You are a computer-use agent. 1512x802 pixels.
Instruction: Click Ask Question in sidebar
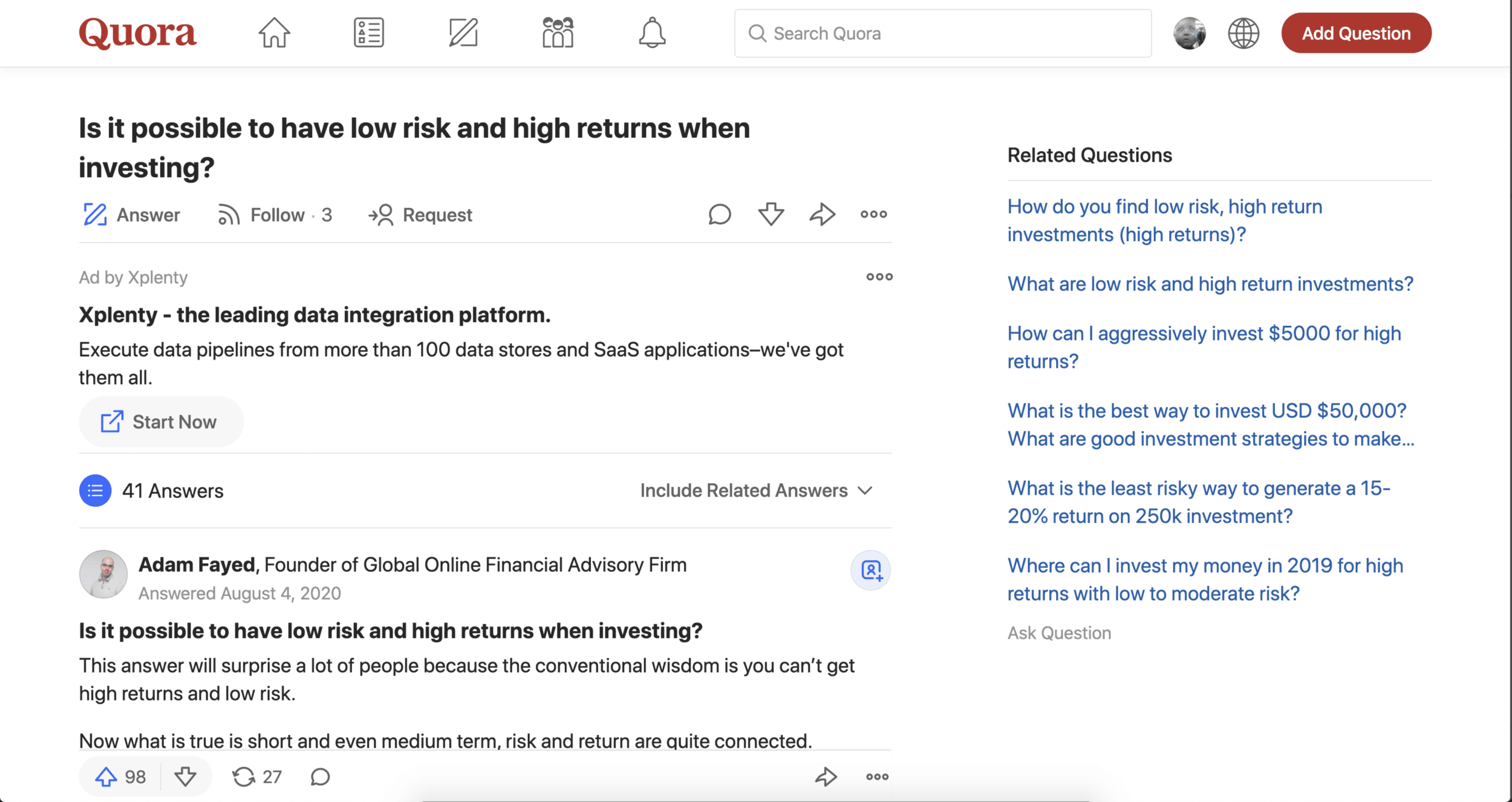(x=1059, y=633)
